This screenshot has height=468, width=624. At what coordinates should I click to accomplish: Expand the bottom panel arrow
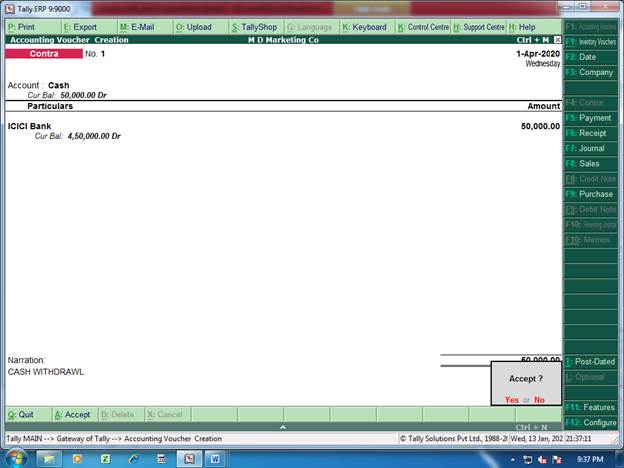coord(283,427)
